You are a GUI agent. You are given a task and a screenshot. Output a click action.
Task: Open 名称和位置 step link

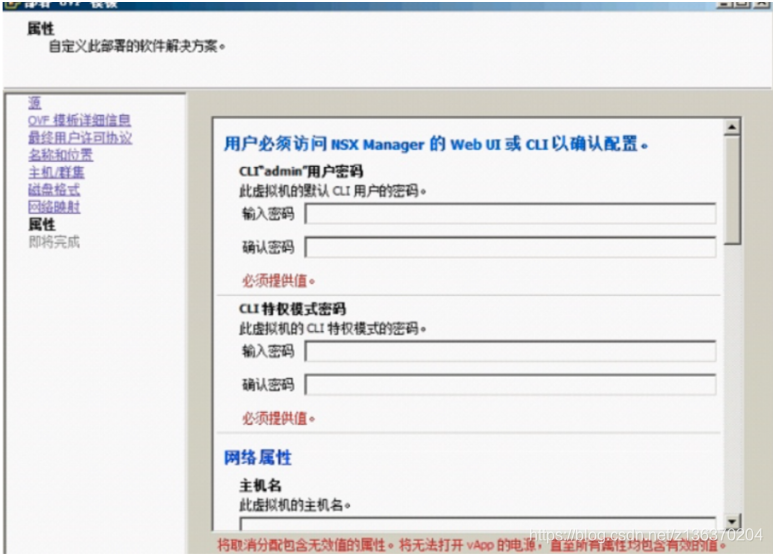coord(60,155)
